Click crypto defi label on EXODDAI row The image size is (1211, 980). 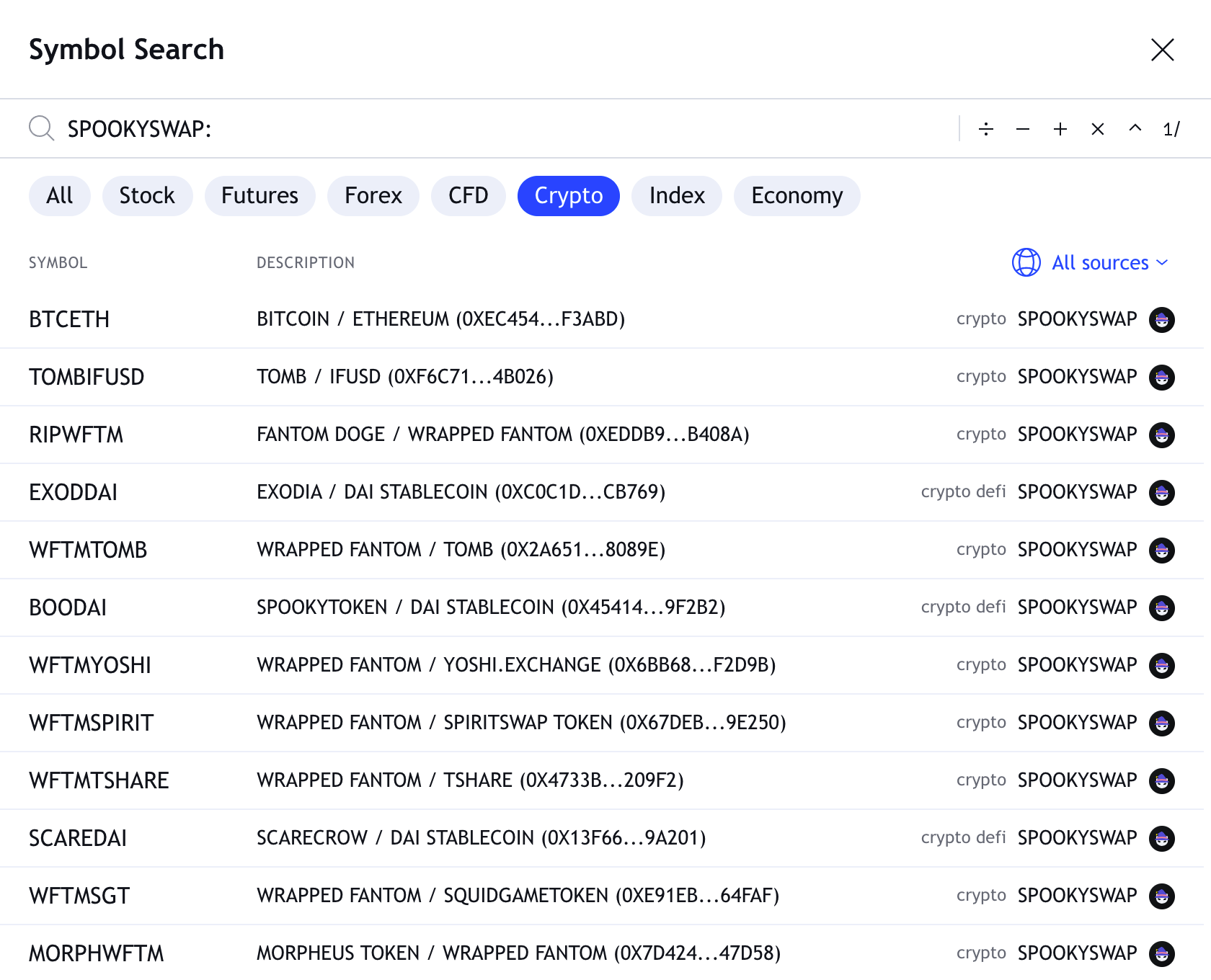[x=963, y=492]
